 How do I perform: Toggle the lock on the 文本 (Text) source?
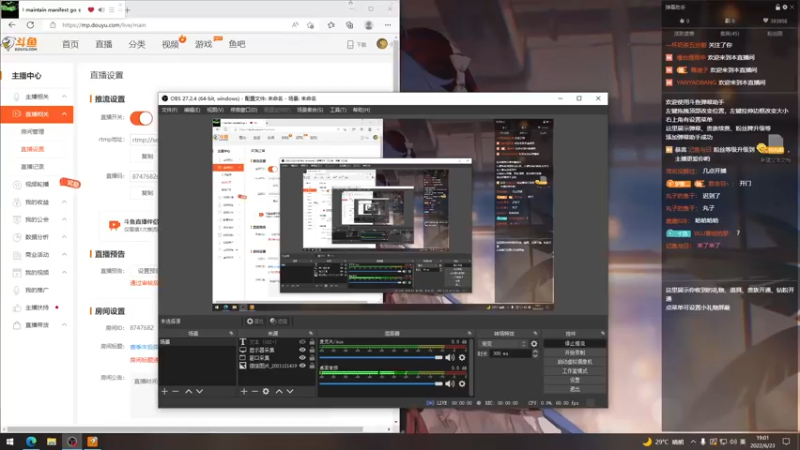312,342
